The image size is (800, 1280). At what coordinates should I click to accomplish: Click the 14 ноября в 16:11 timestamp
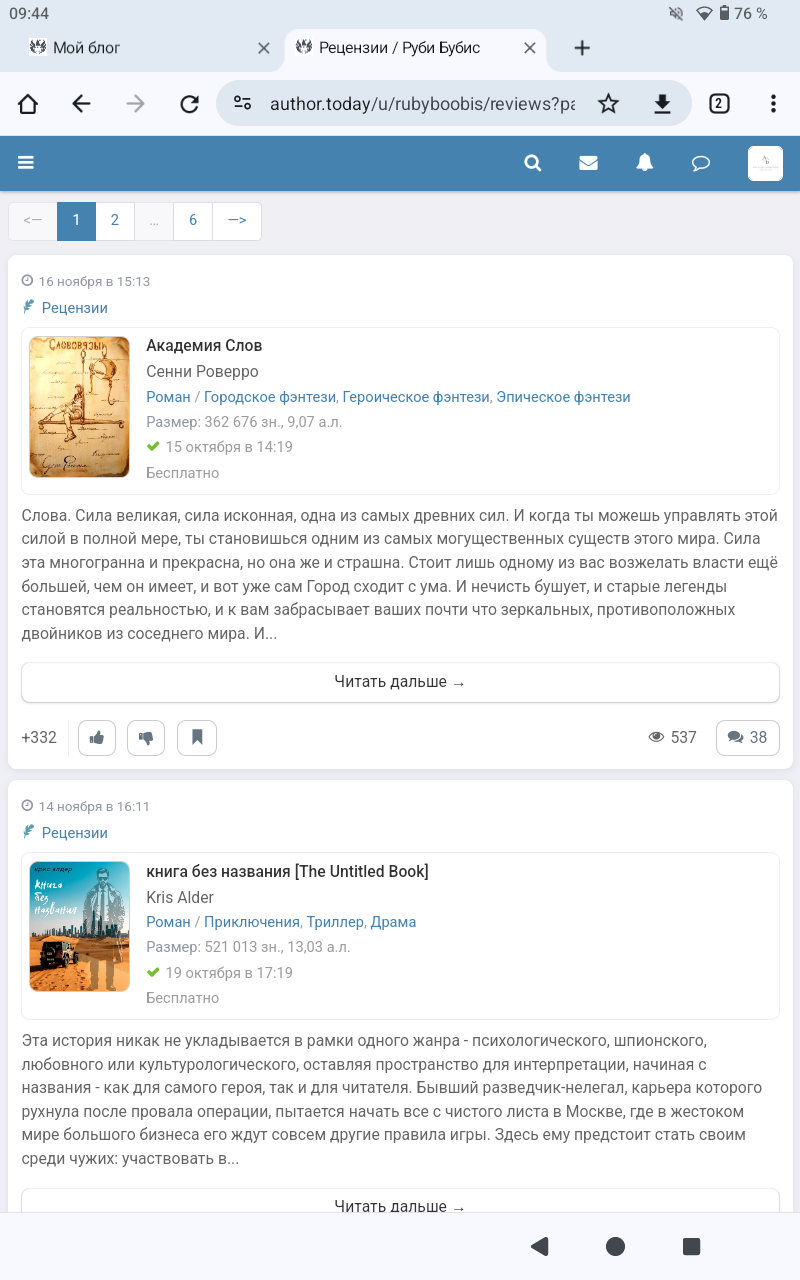click(94, 806)
